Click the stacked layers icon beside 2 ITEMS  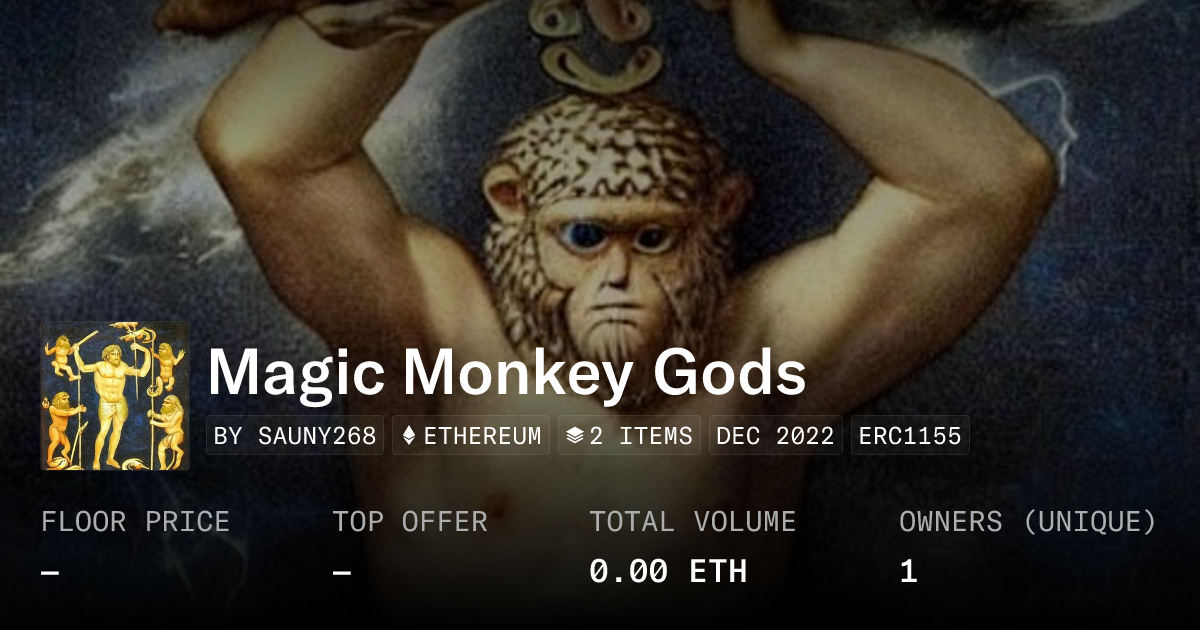click(575, 436)
